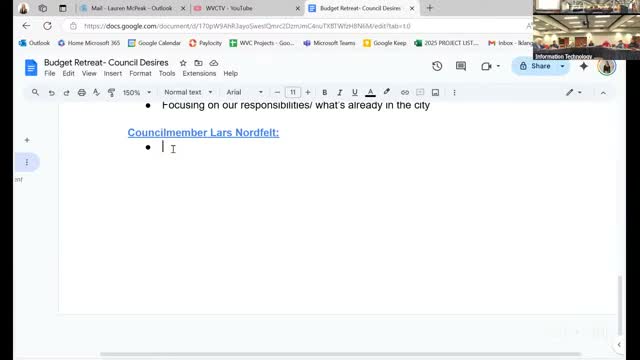Open the editing mode pencil dropdown

pos(573,93)
